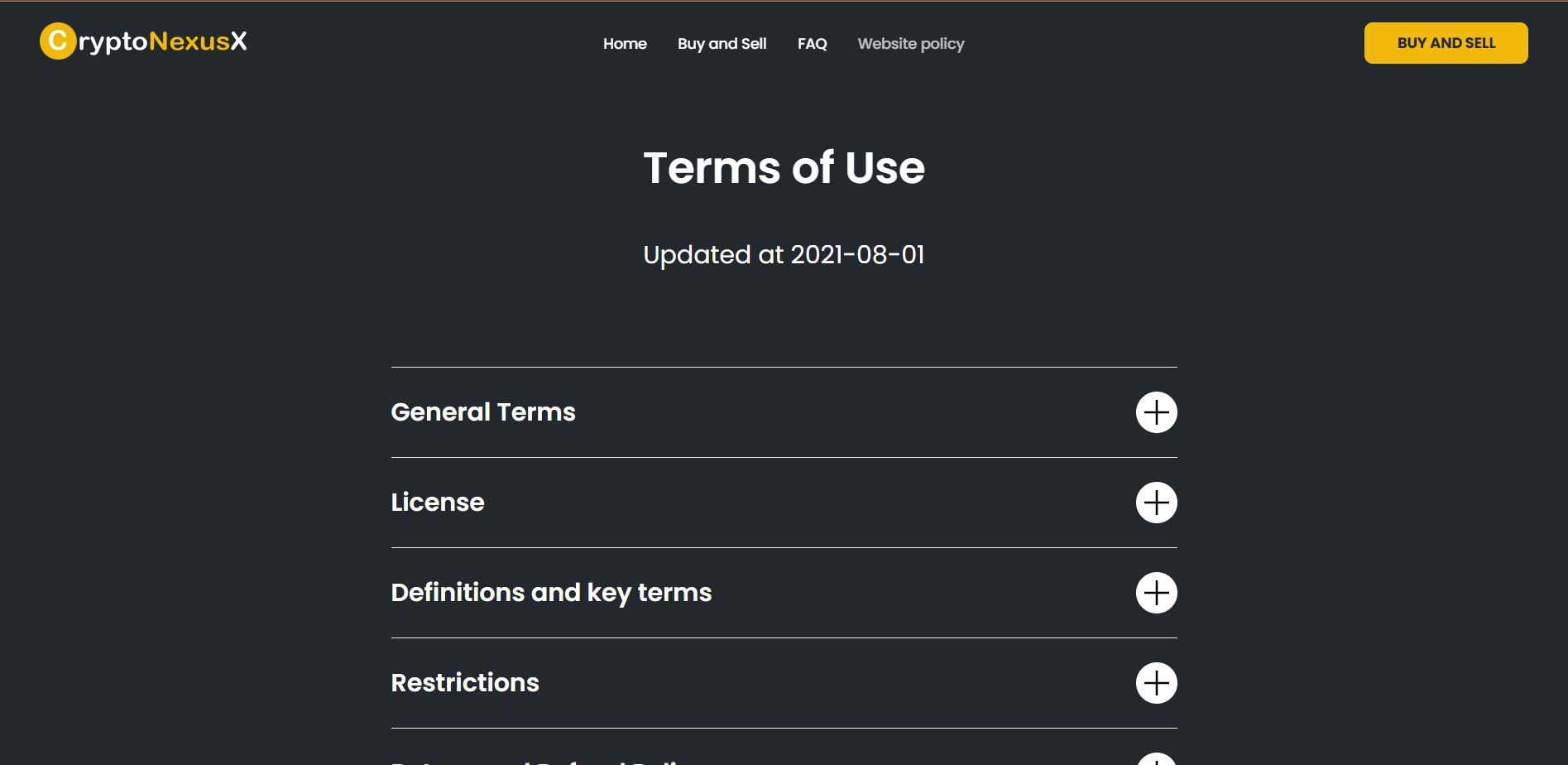
Task: Expand Definitions and key terms plus icon
Action: [x=1156, y=593]
